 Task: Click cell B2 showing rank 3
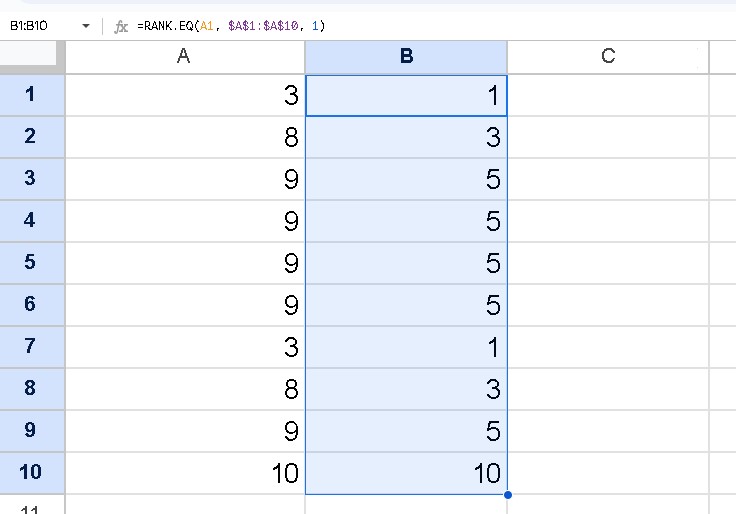point(406,137)
